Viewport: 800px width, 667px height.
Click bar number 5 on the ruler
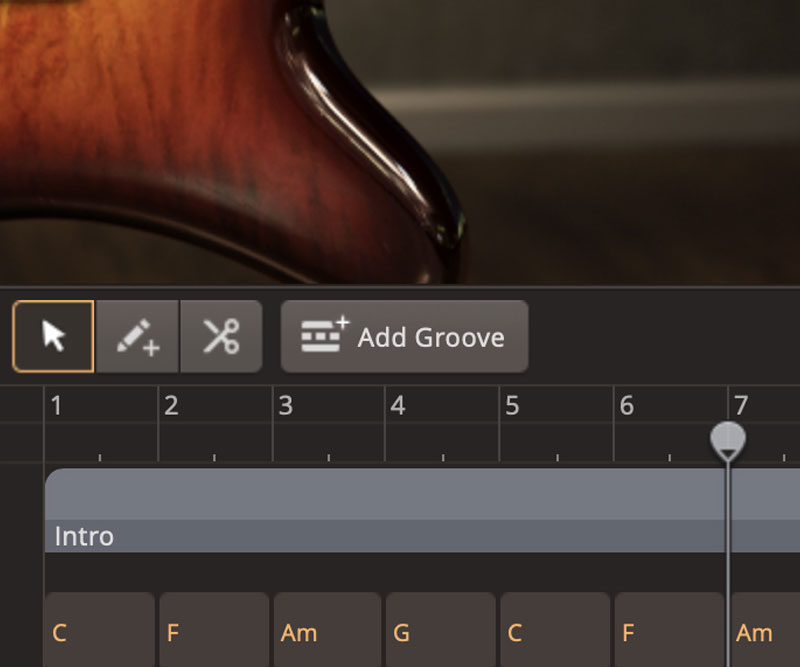(x=512, y=405)
